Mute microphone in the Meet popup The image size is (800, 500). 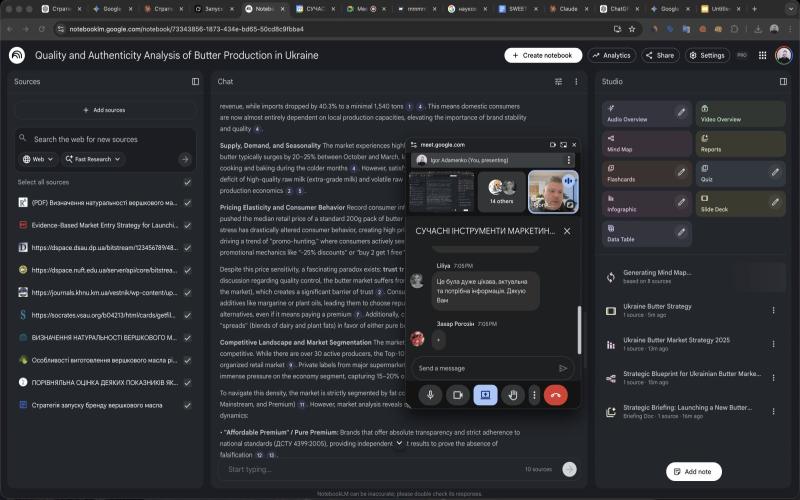point(431,395)
